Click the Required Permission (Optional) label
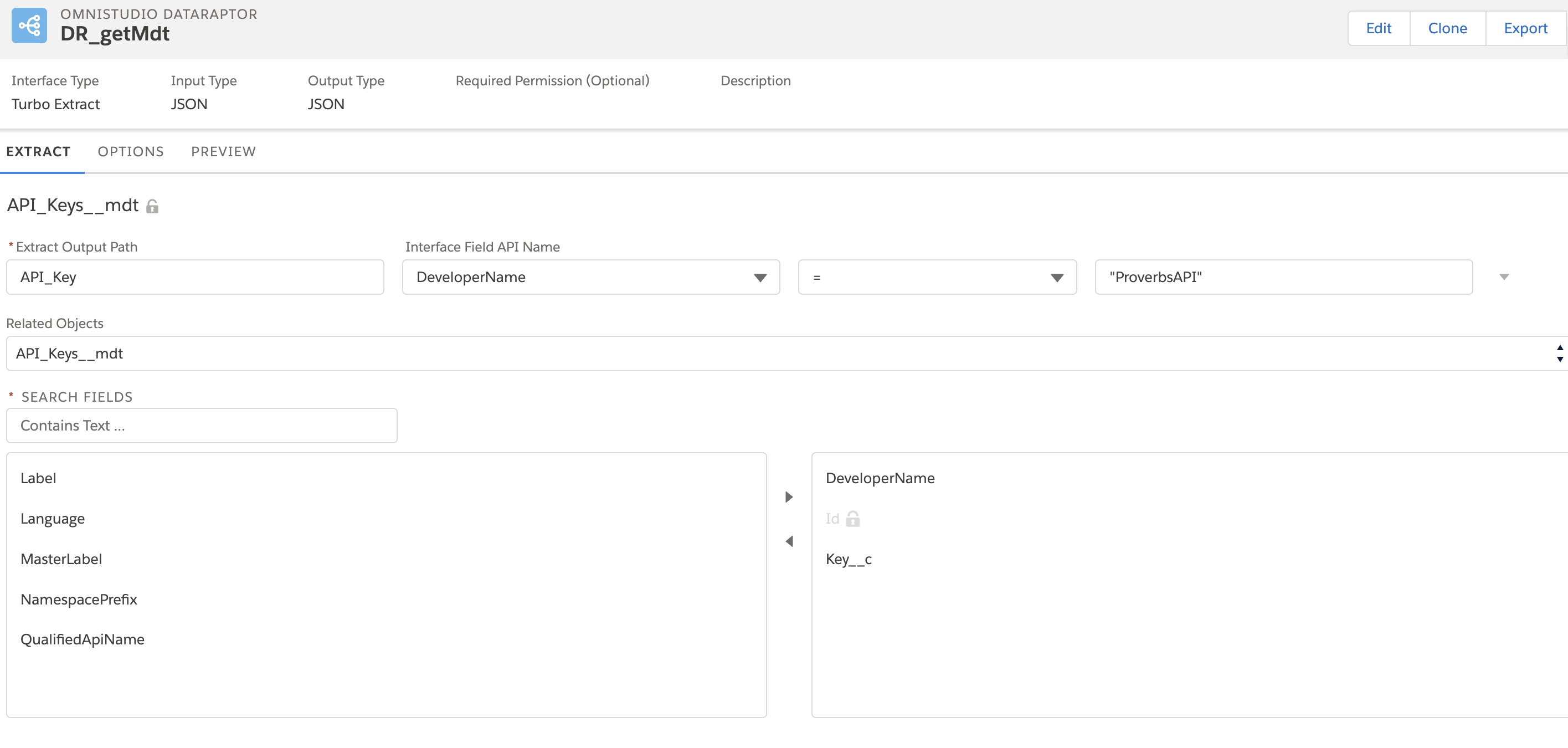The height and width of the screenshot is (748, 1568). [552, 80]
